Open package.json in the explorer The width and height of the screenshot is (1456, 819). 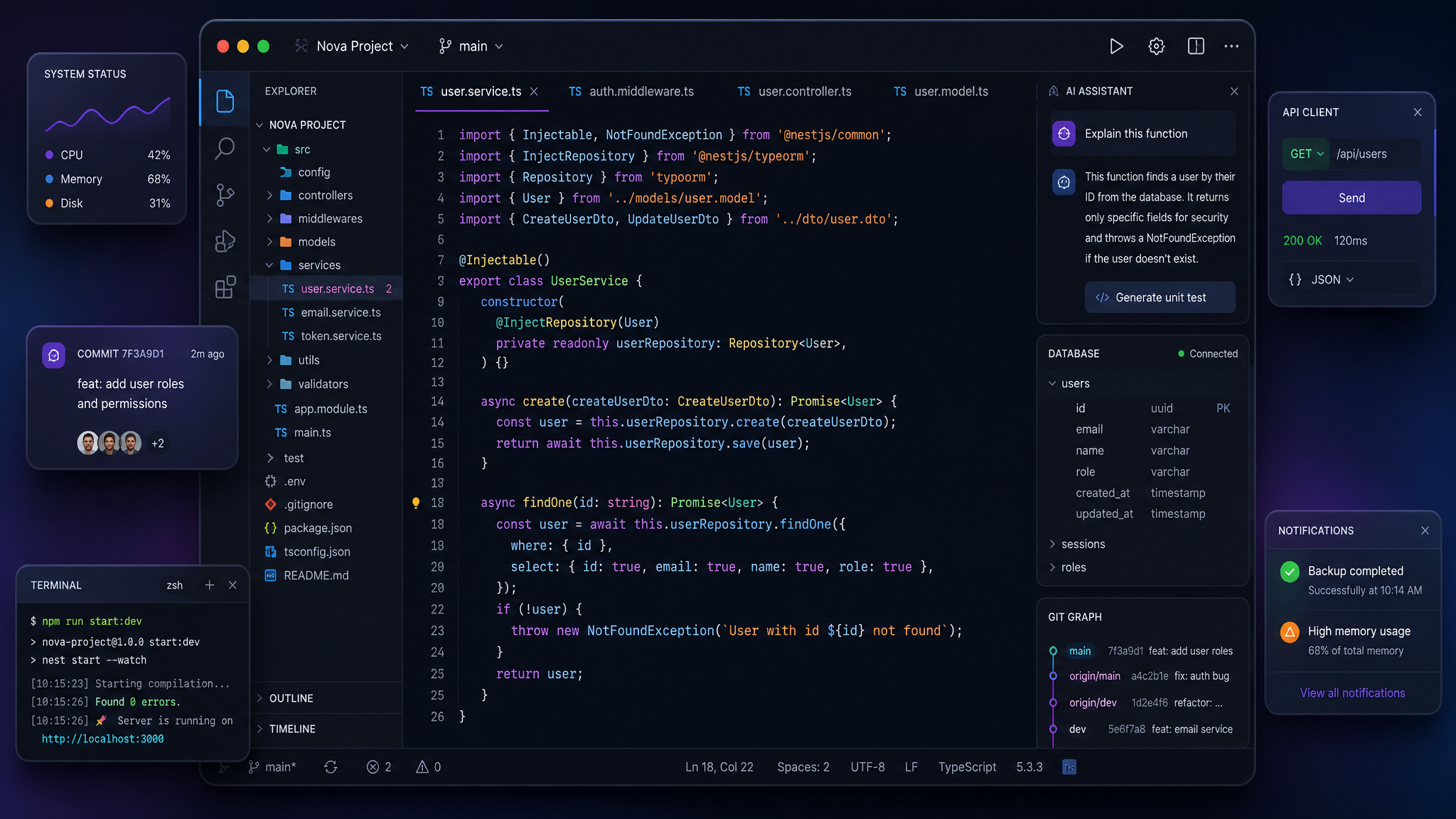click(308, 528)
